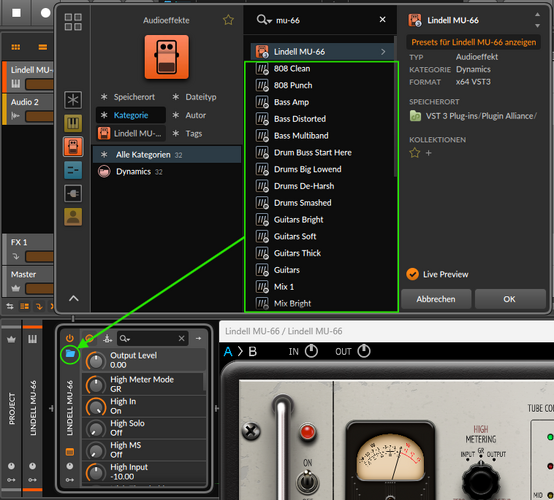The height and width of the screenshot is (500, 554).
Task: Select the plug-in connector icon in sidebar
Action: point(73,193)
